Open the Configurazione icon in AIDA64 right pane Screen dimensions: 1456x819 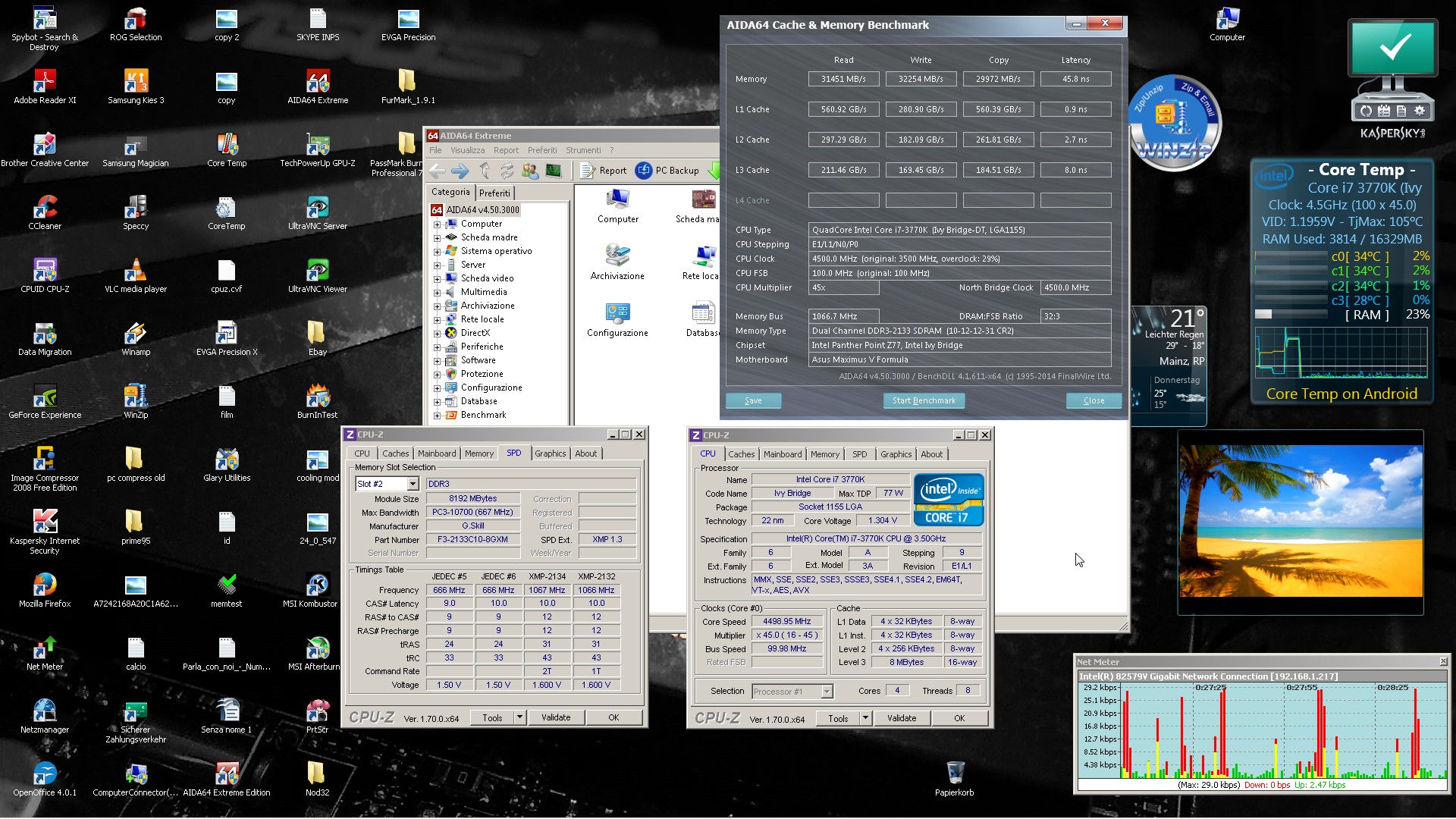point(617,319)
